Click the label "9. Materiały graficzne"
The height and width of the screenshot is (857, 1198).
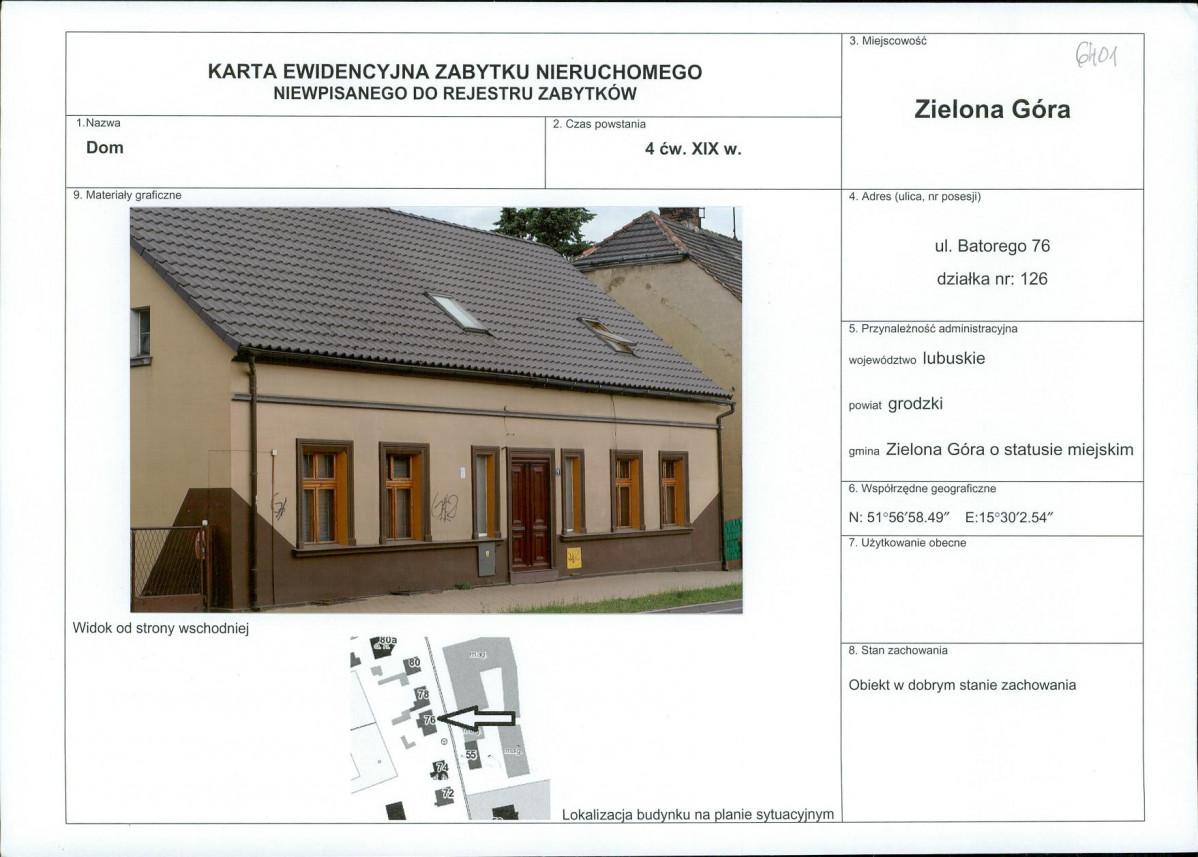[128, 196]
